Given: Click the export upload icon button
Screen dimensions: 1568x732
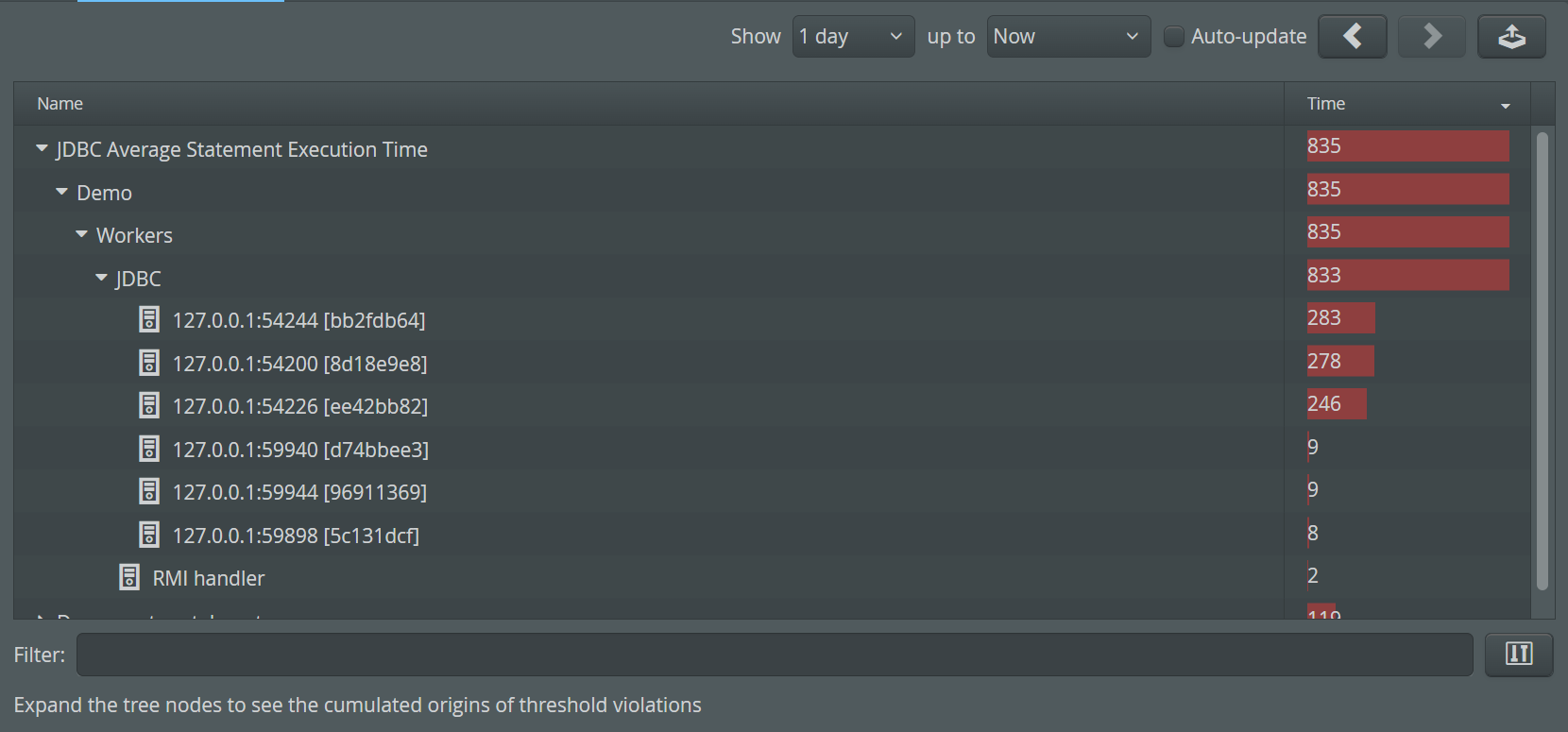Looking at the screenshot, I should click(x=1511, y=37).
